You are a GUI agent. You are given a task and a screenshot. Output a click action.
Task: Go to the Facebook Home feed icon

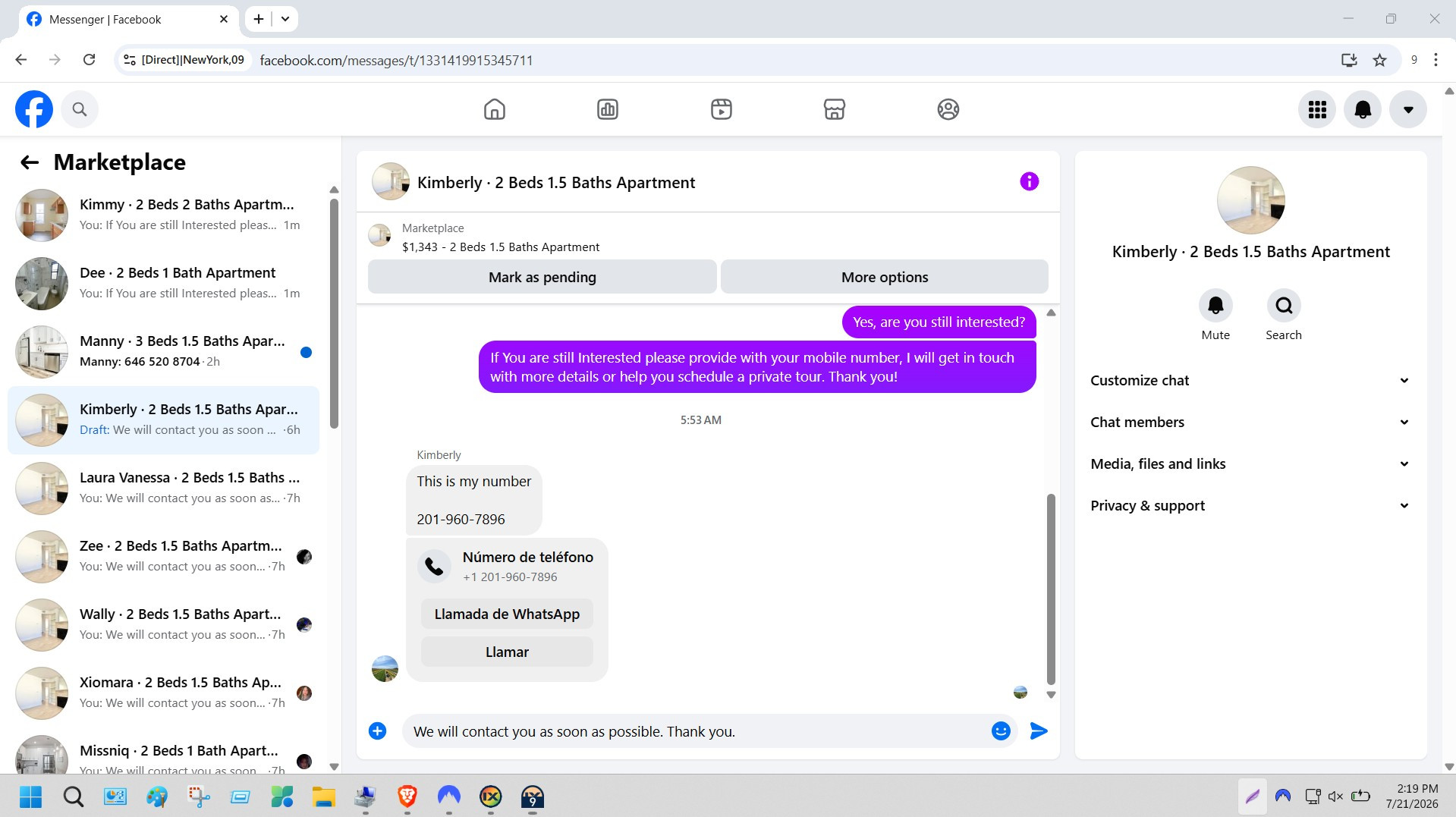tap(494, 109)
